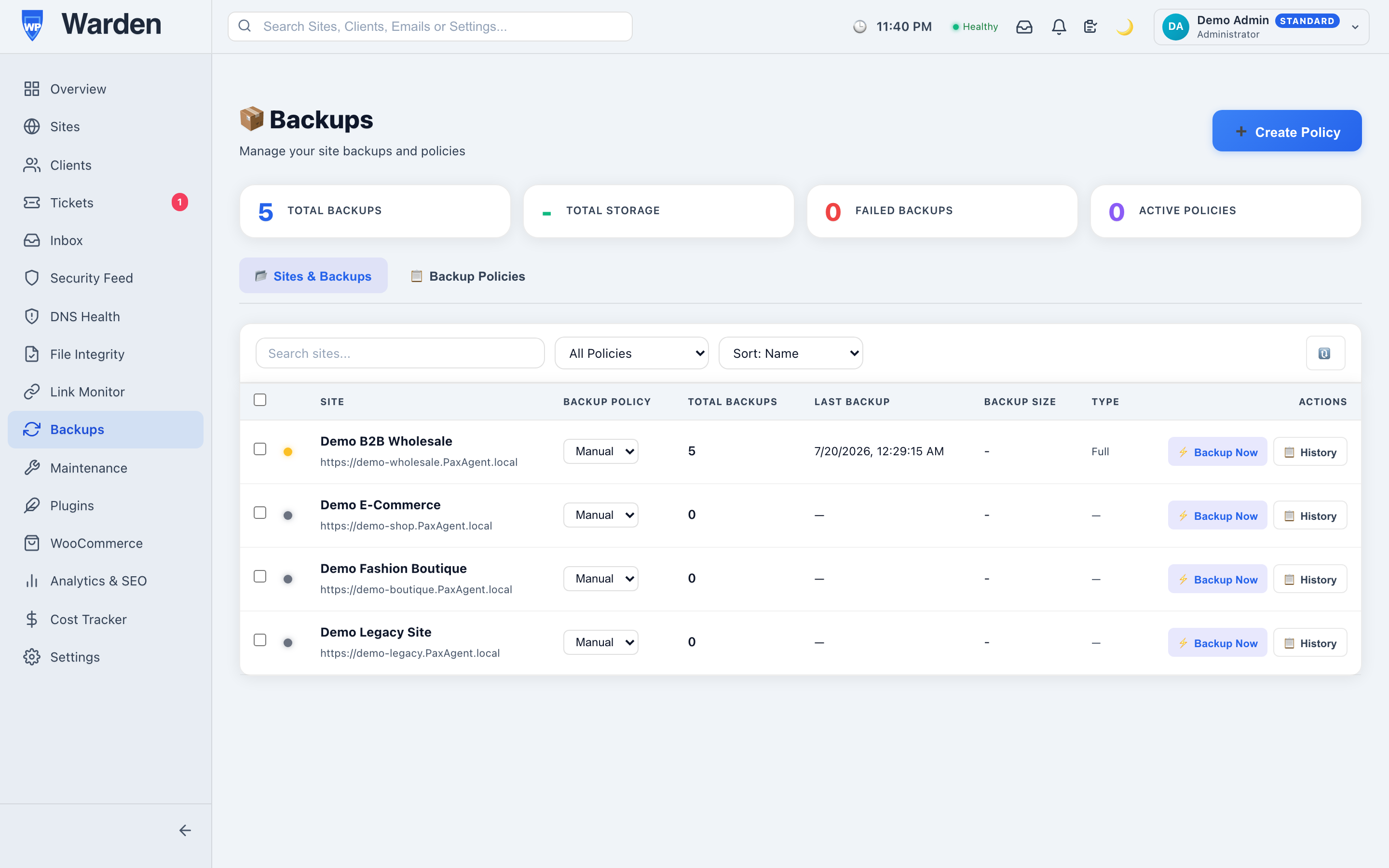
Task: Select Backups in sidebar
Action: (106, 429)
